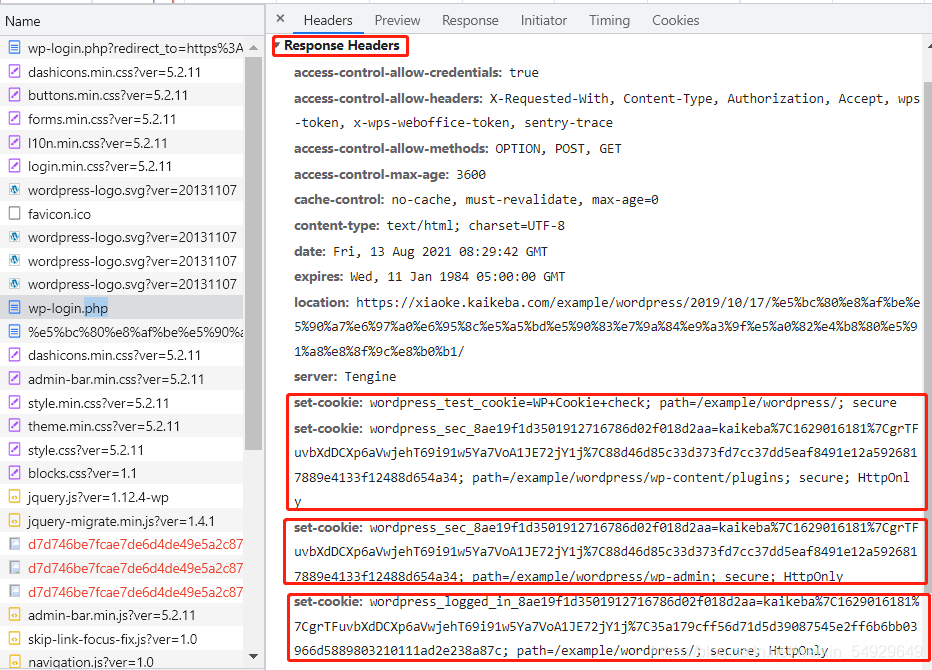Click the access-control-allow-credentials header name
The image size is (932, 670).
click(398, 73)
